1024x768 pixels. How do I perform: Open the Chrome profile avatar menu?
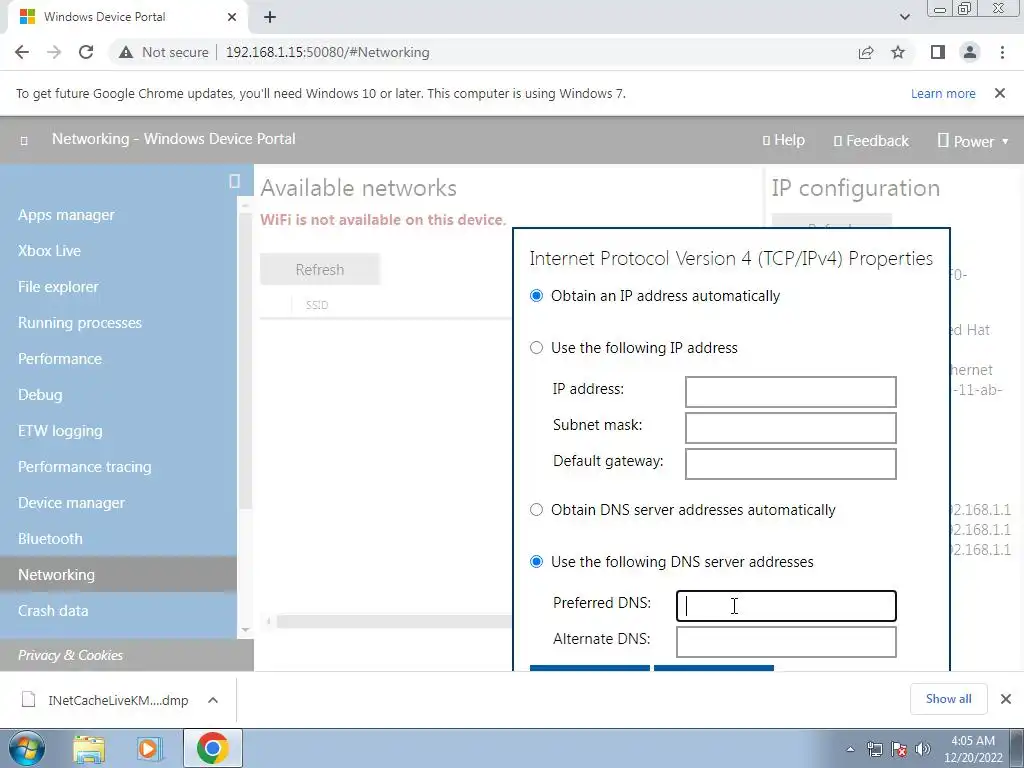click(x=970, y=52)
